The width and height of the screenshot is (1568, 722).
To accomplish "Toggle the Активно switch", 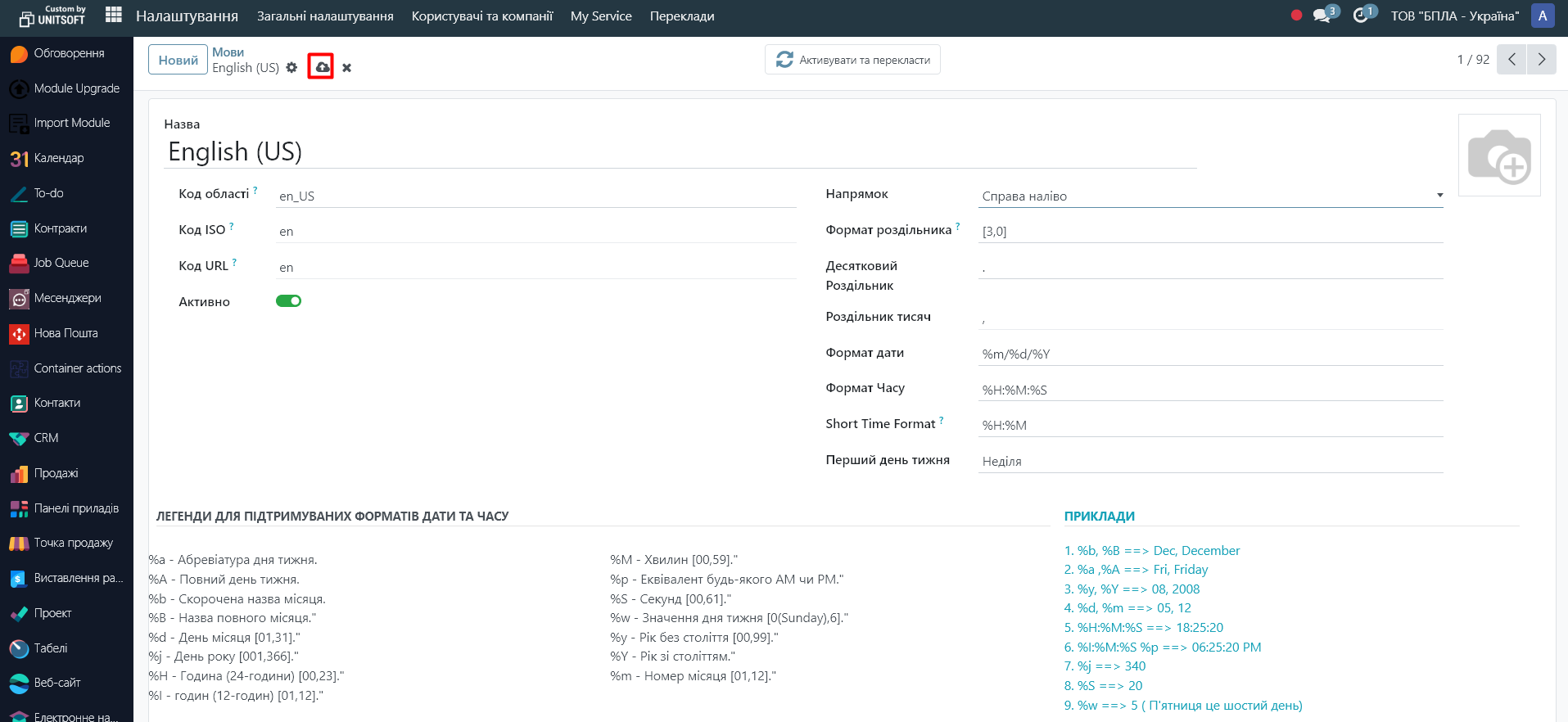I will point(288,301).
